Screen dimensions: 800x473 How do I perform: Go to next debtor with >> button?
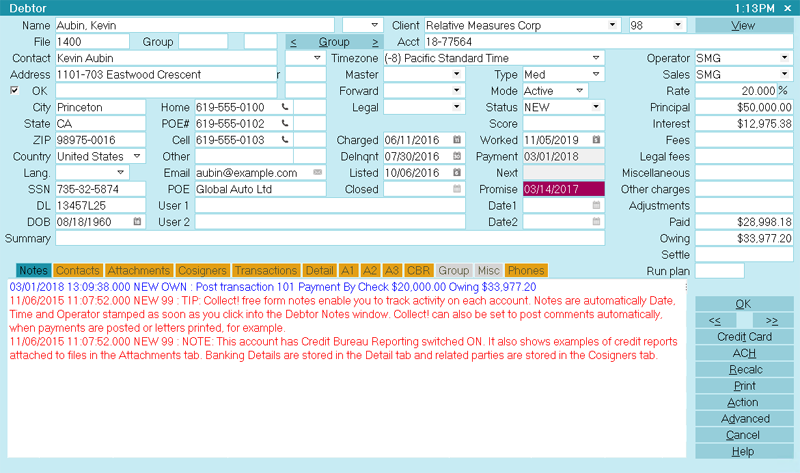pos(772,320)
